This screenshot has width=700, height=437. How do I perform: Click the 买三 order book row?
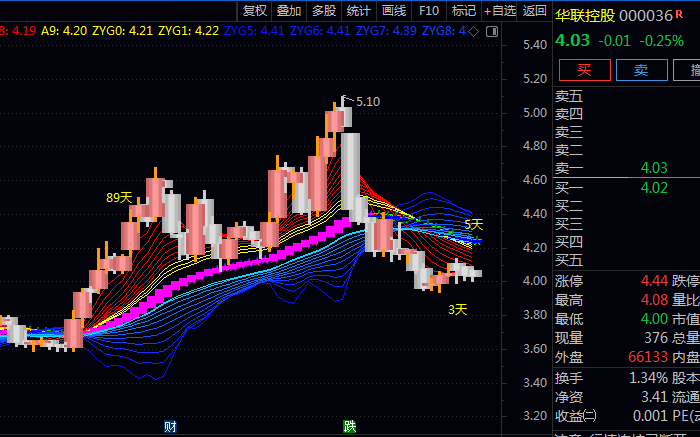[x=626, y=224]
